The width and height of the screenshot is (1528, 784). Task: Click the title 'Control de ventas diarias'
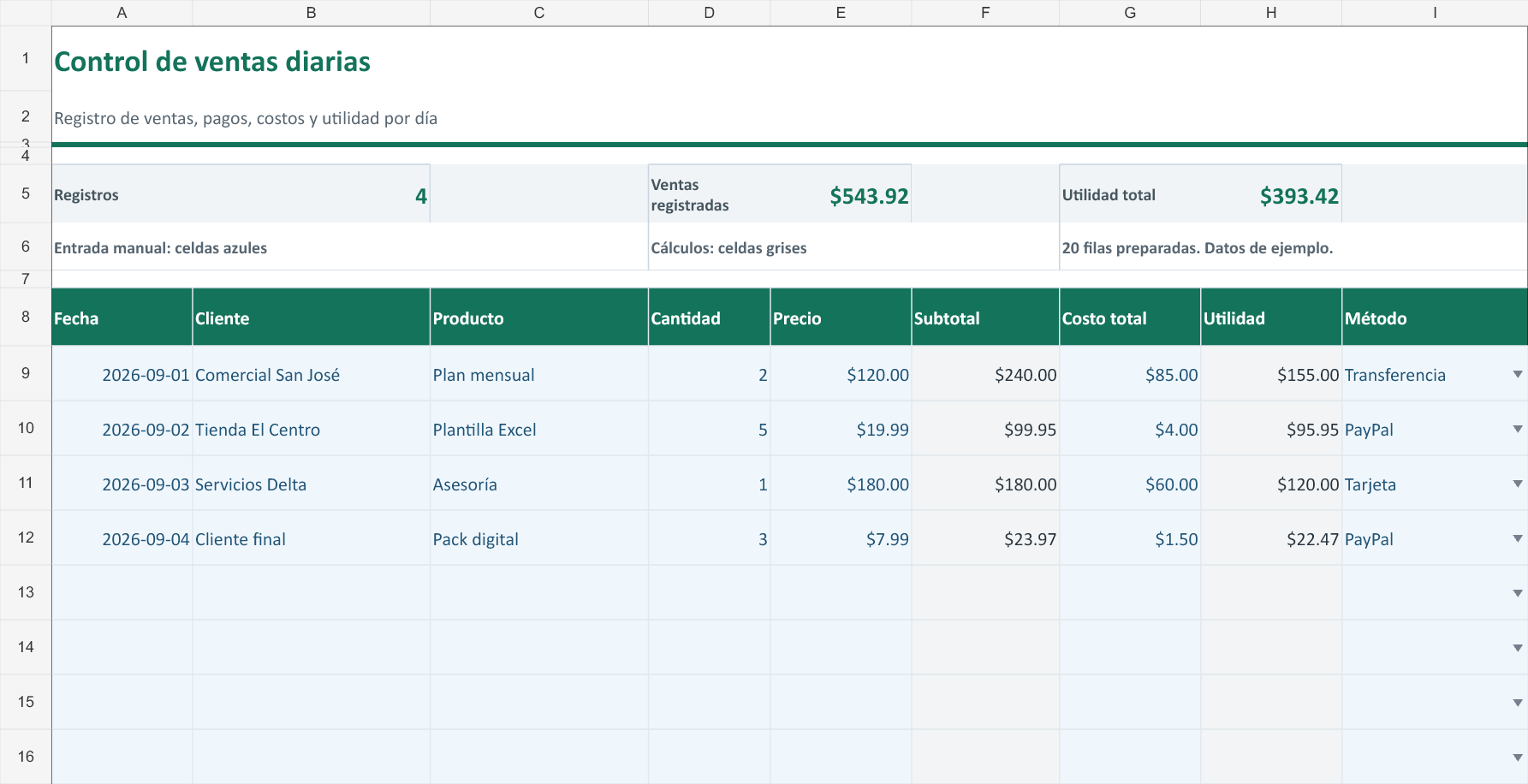212,62
